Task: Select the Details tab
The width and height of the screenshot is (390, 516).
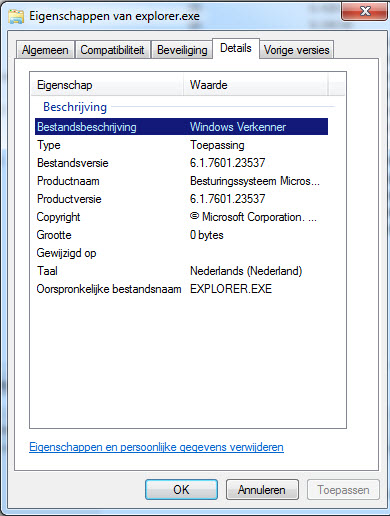Action: pyautogui.click(x=236, y=48)
